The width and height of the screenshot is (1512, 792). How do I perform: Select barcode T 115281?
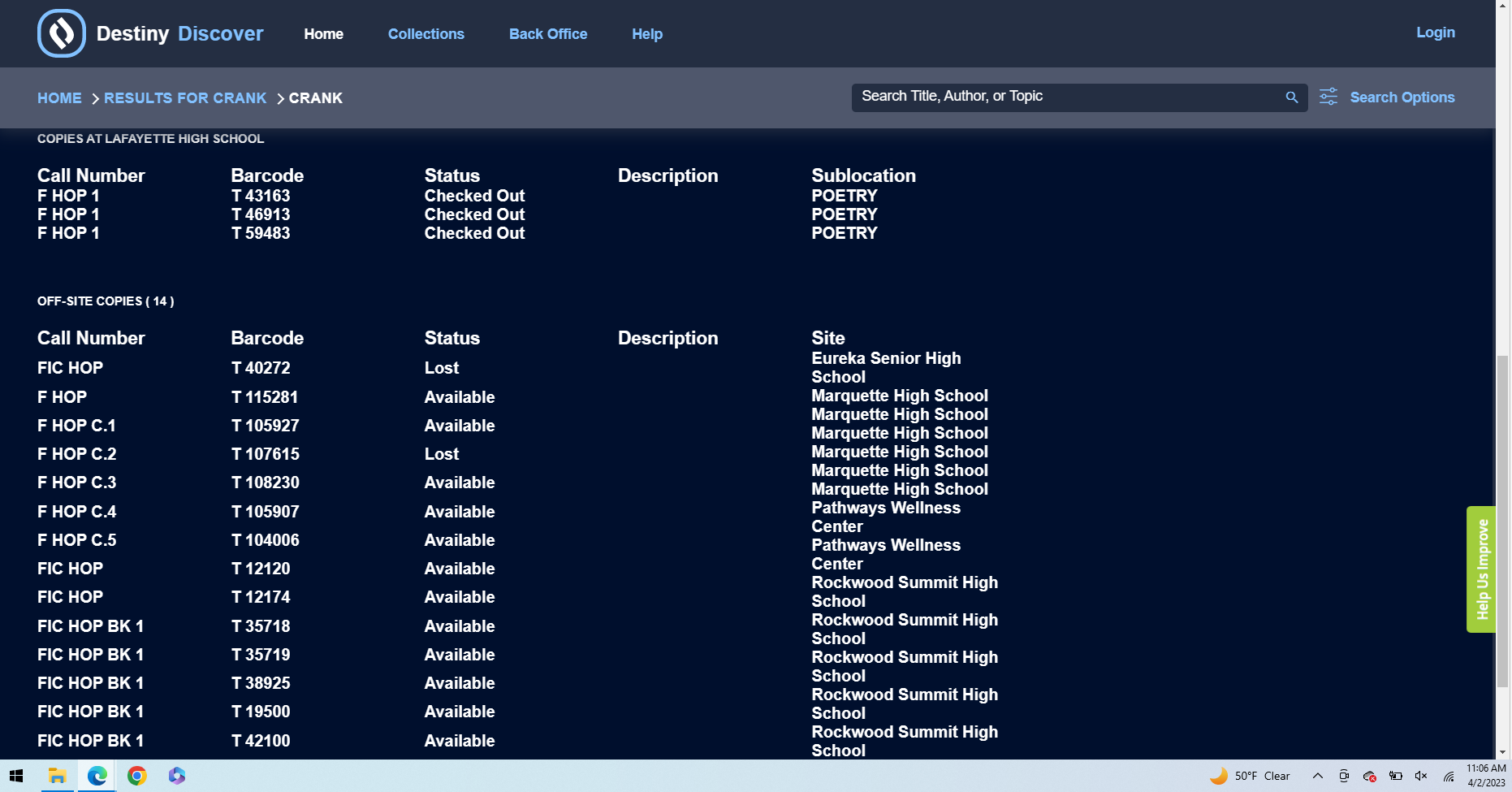coord(265,397)
